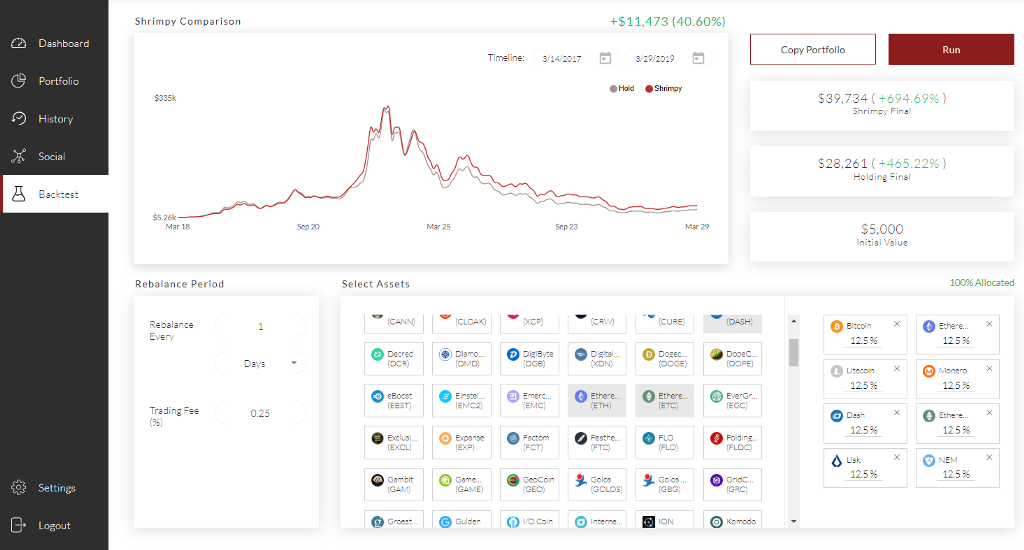Select the FoldingCoin (FLDC) asset

[x=733, y=442]
